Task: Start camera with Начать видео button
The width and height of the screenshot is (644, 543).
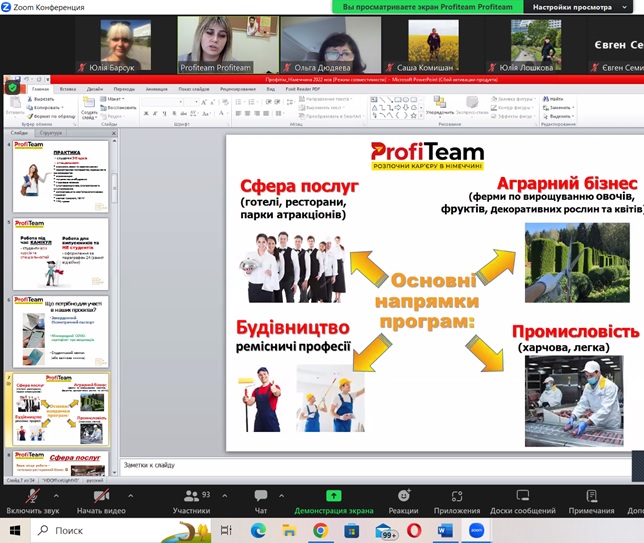Action: click(x=101, y=502)
